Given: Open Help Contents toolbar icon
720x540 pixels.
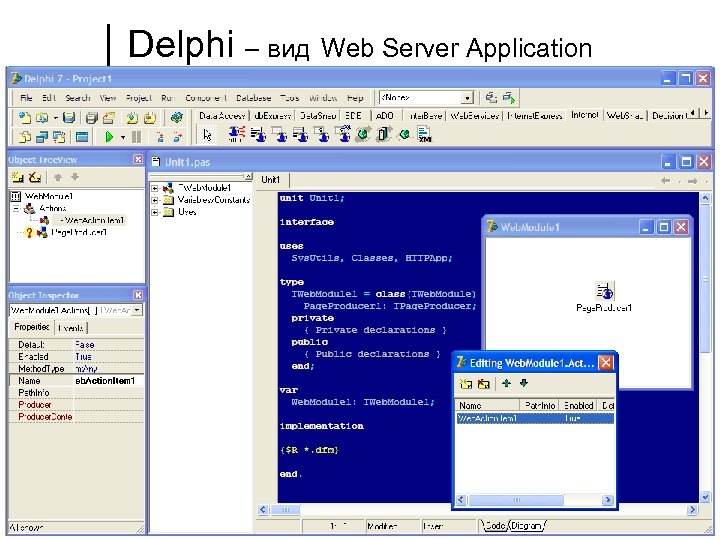Looking at the screenshot, I should pyautogui.click(x=176, y=118).
